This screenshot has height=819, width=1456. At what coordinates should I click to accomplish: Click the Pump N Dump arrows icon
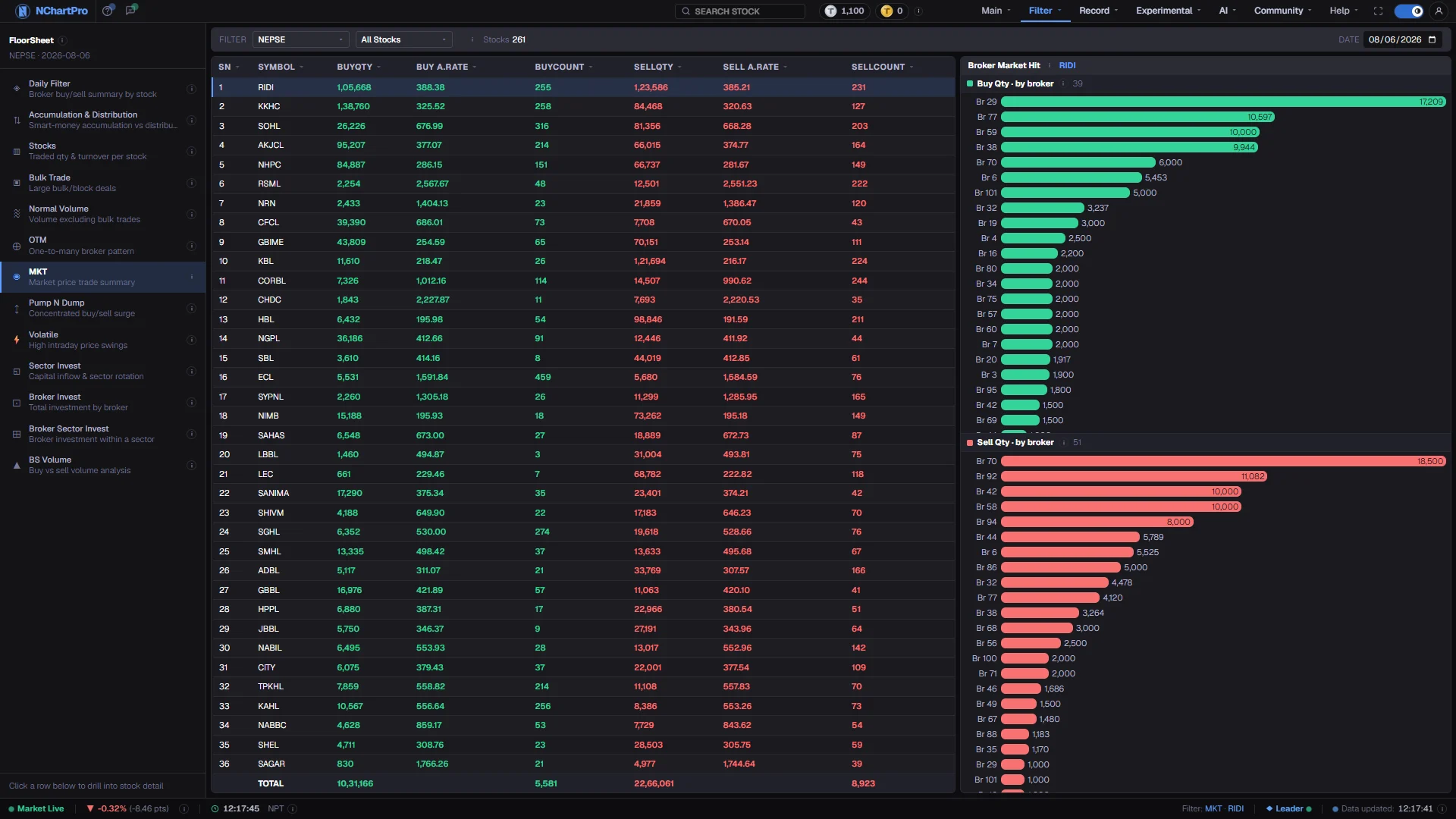tap(17, 308)
